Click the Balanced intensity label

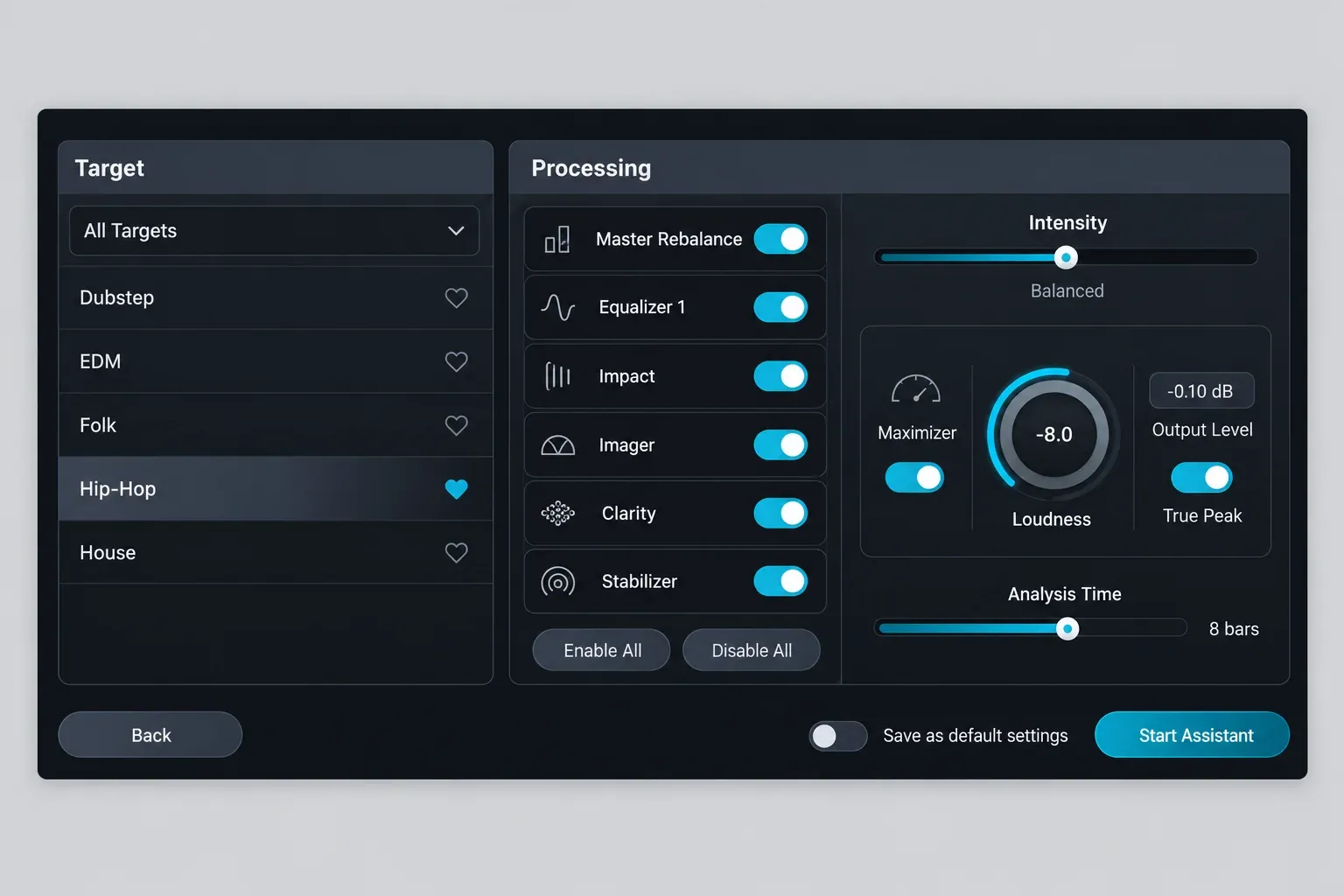(x=1067, y=290)
